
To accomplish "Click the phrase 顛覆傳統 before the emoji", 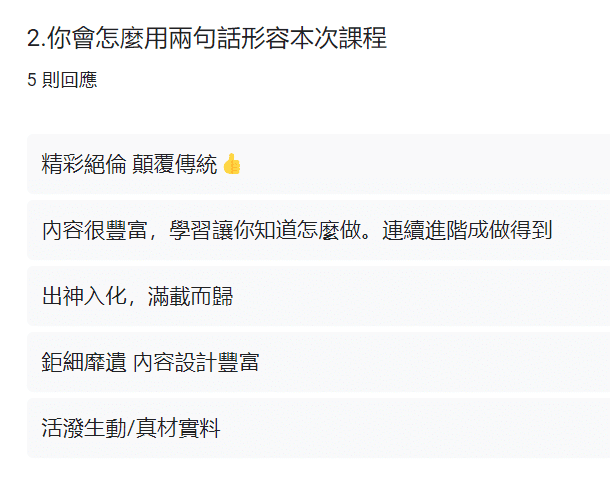I will [175, 164].
